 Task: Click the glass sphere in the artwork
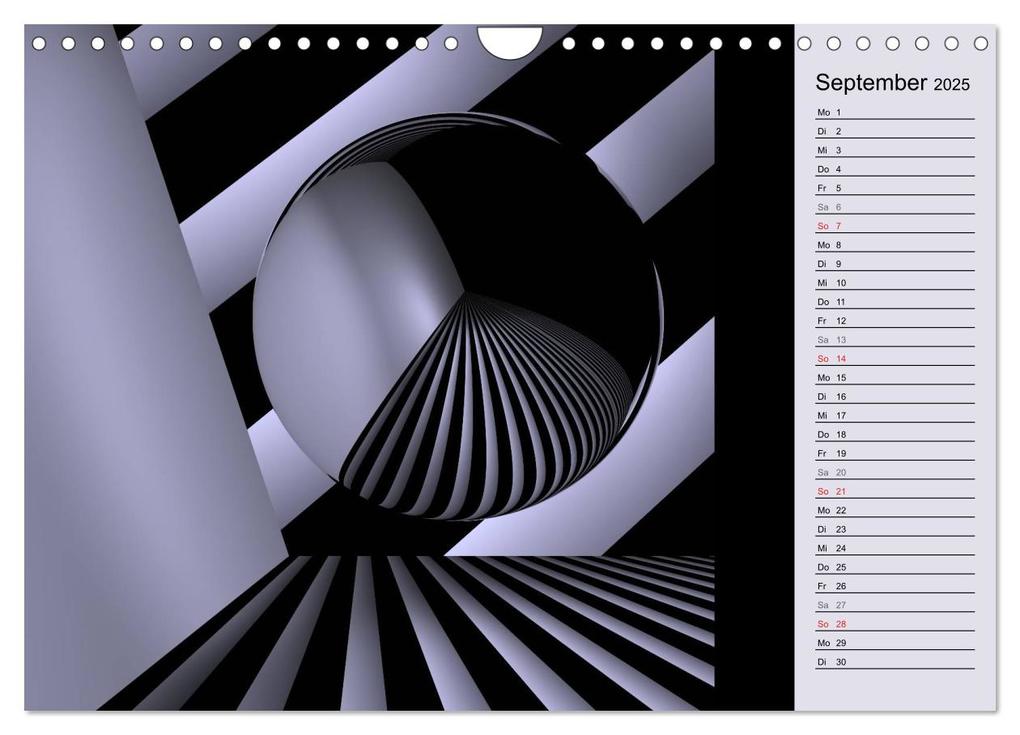[x=458, y=317]
